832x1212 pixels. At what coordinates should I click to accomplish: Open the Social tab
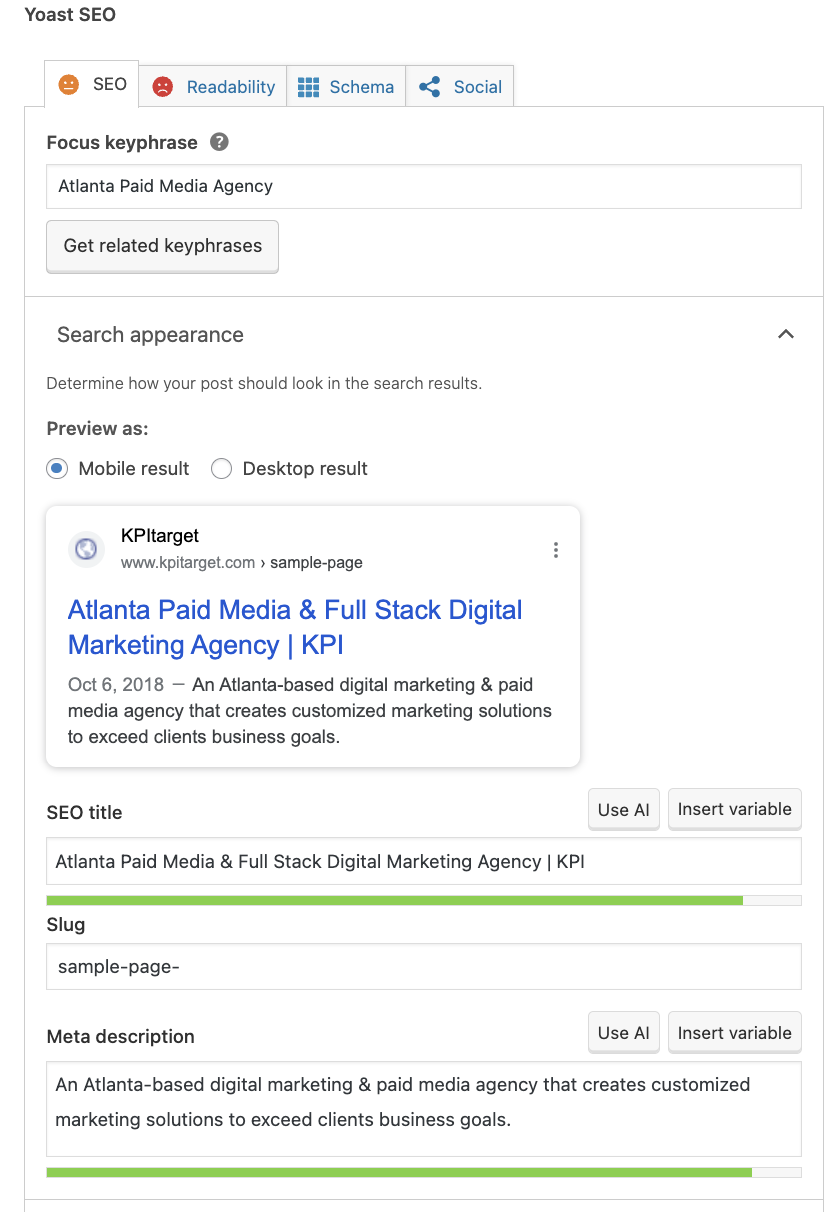[460, 87]
